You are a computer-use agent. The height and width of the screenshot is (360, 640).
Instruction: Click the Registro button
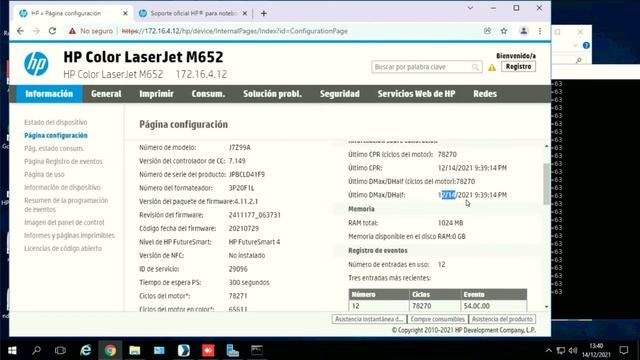[518, 67]
